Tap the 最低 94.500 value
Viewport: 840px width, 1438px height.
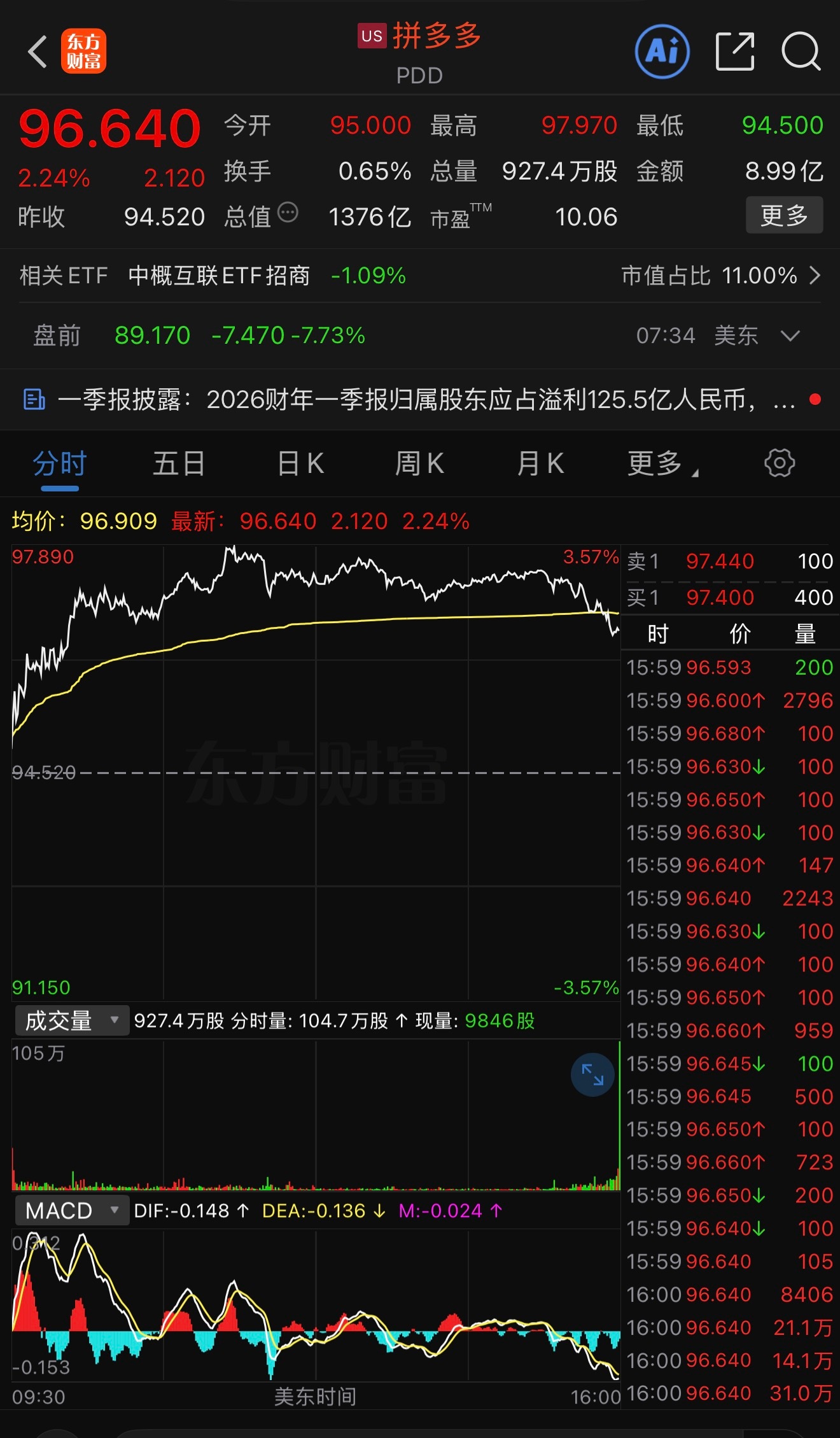pos(783,125)
